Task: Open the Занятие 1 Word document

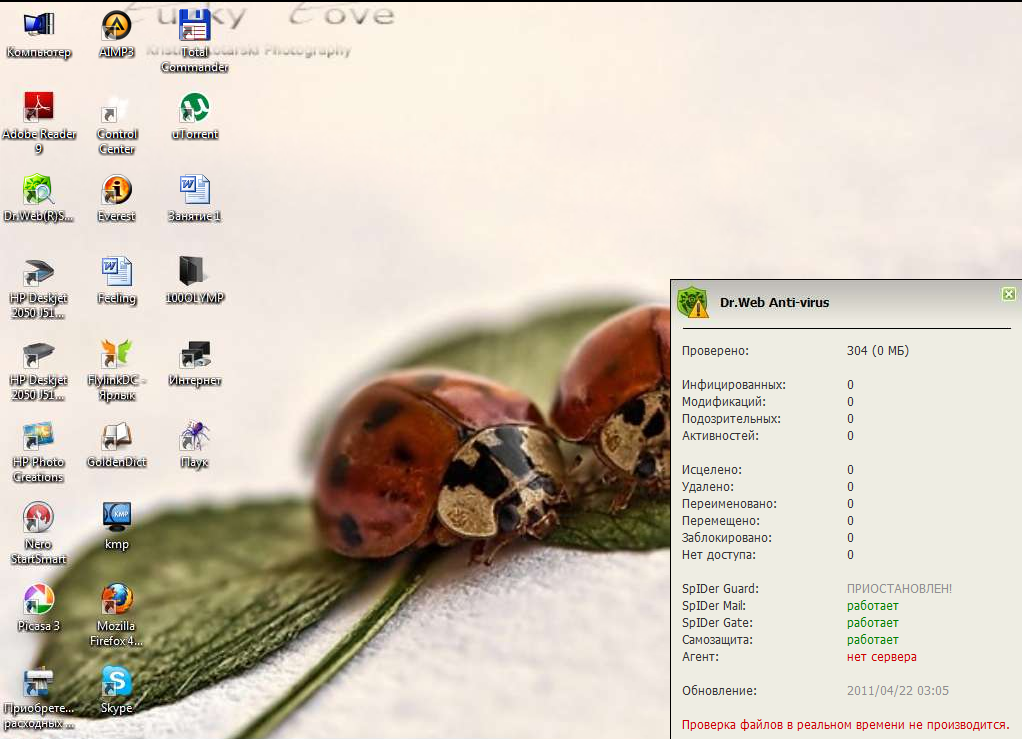Action: tap(195, 189)
